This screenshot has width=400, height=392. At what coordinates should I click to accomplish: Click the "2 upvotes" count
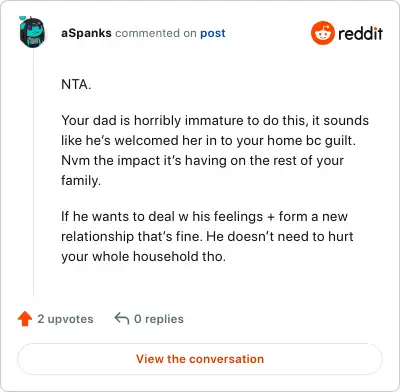pos(65,319)
